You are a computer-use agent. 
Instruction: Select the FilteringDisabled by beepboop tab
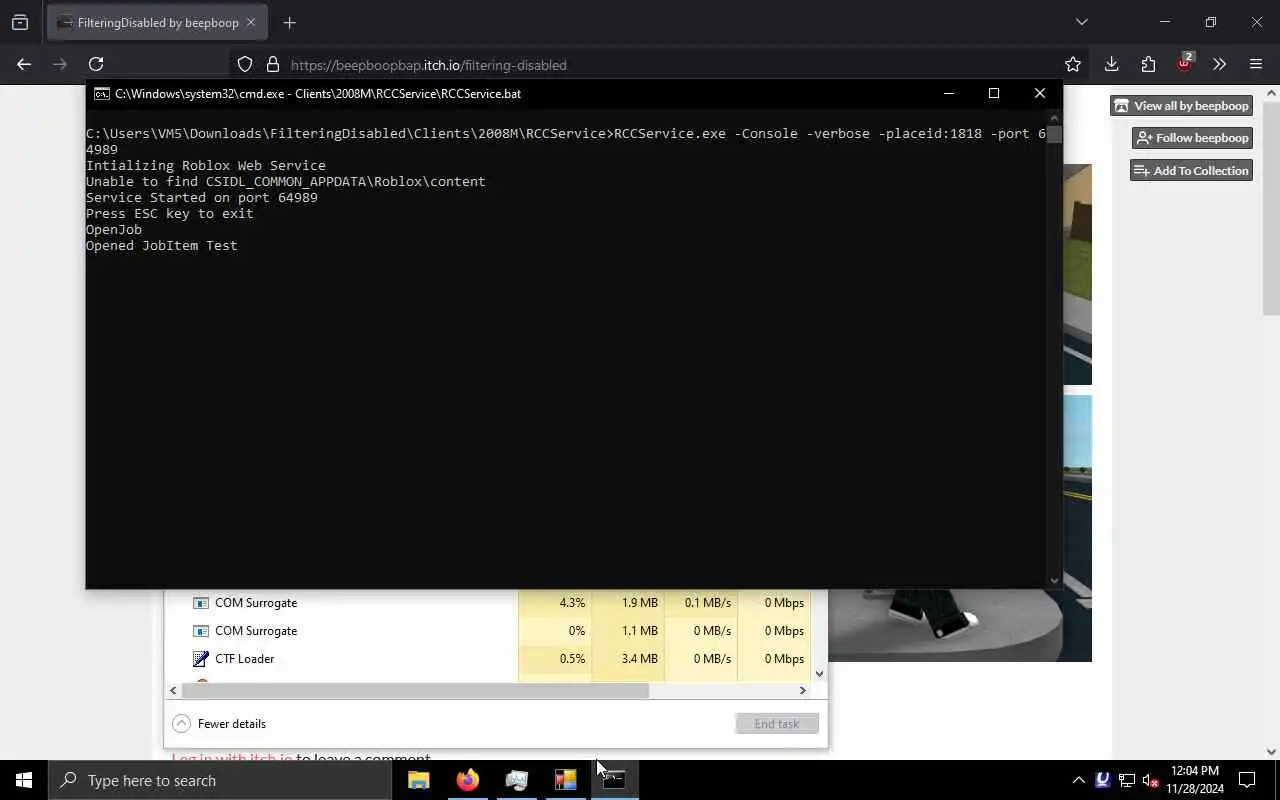tap(157, 22)
